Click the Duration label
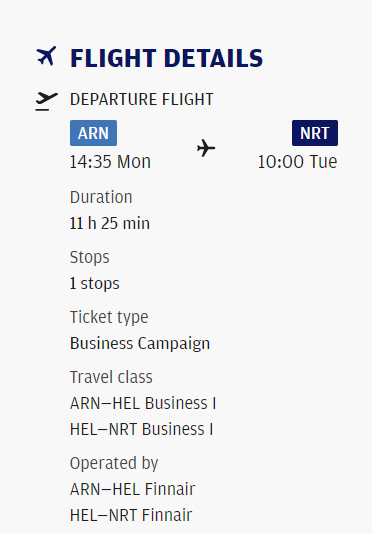 [x=101, y=197]
